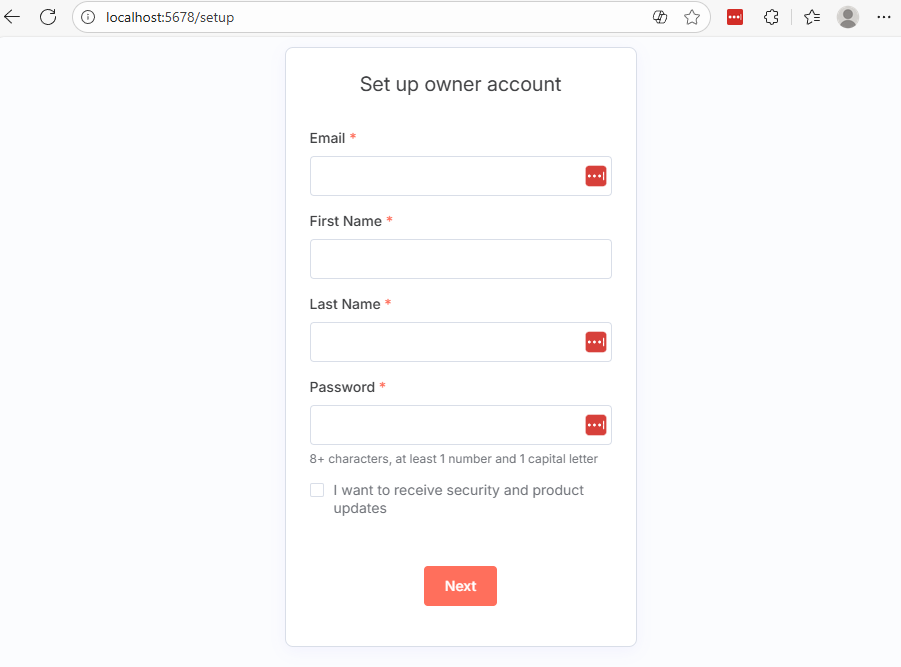The height and width of the screenshot is (667, 901).
Task: Refresh the current page
Action: 47,17
